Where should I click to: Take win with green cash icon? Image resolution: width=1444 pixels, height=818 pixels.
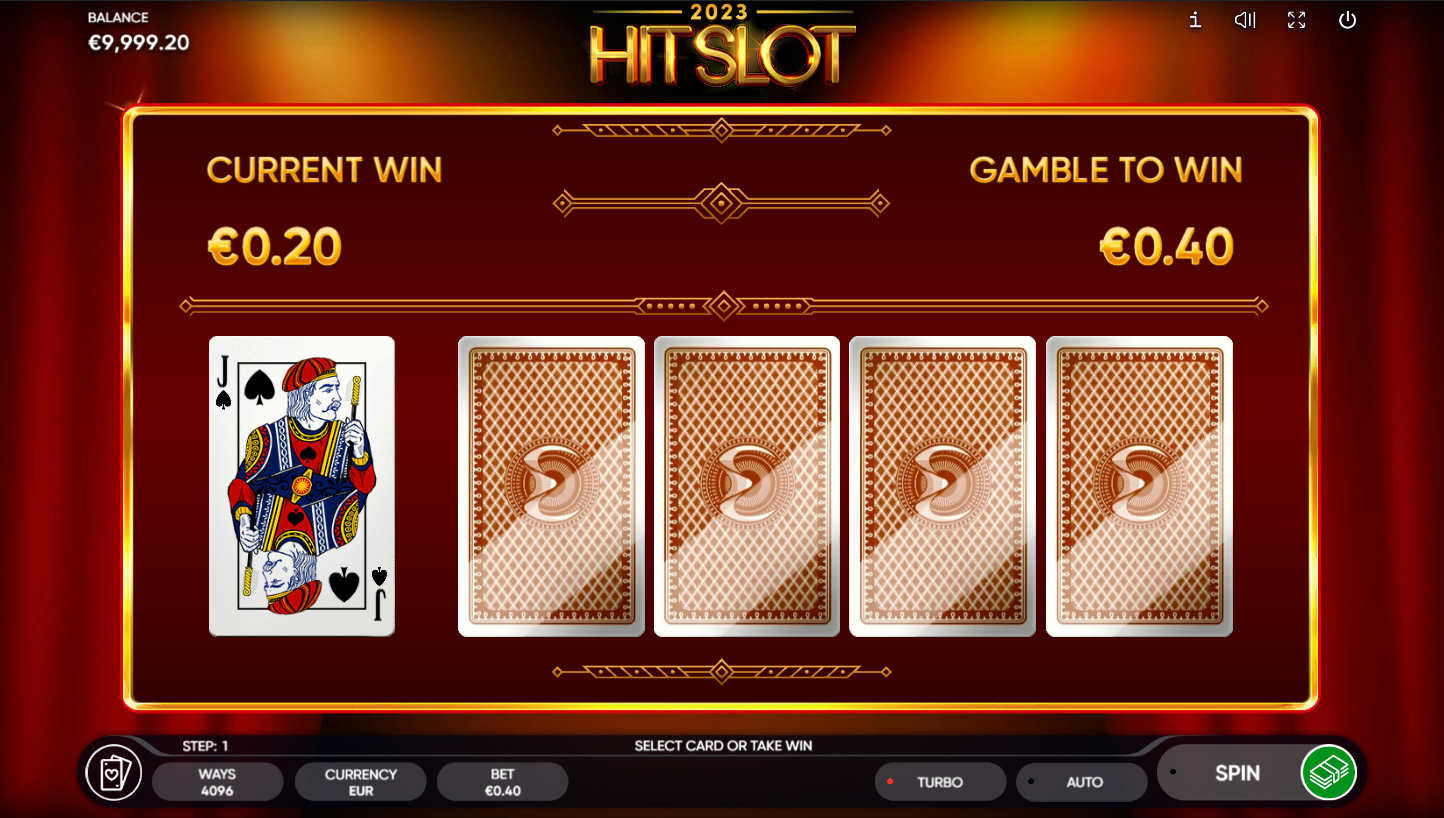point(1328,773)
